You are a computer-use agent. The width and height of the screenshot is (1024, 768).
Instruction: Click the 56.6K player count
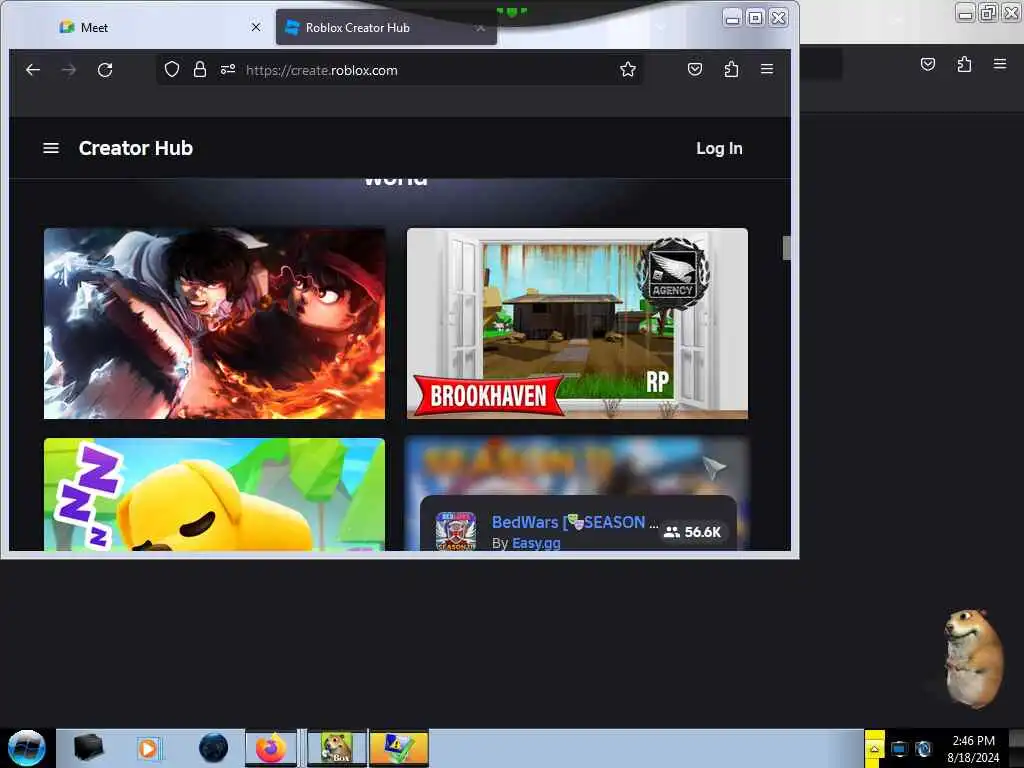692,532
